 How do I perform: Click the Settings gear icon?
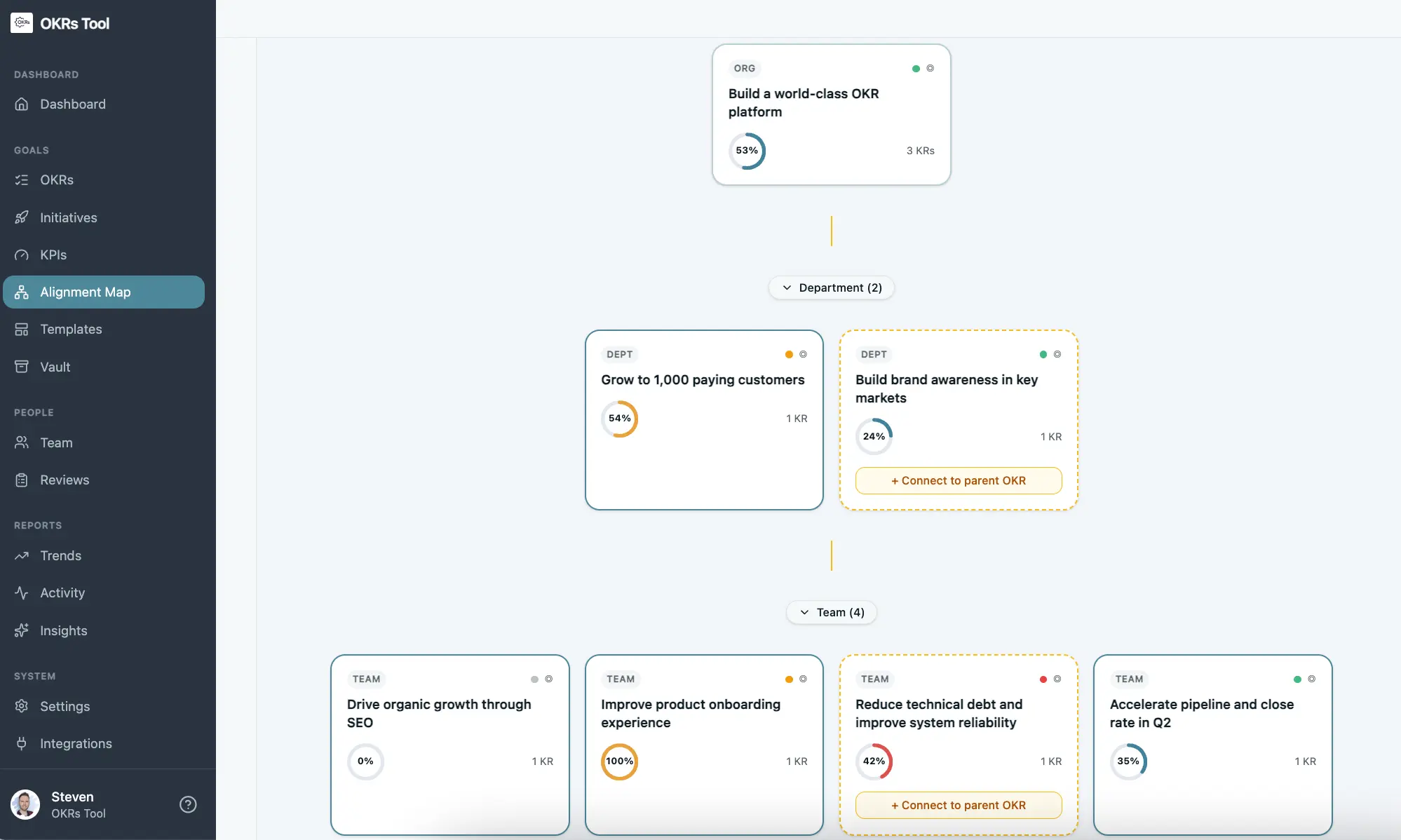point(22,706)
